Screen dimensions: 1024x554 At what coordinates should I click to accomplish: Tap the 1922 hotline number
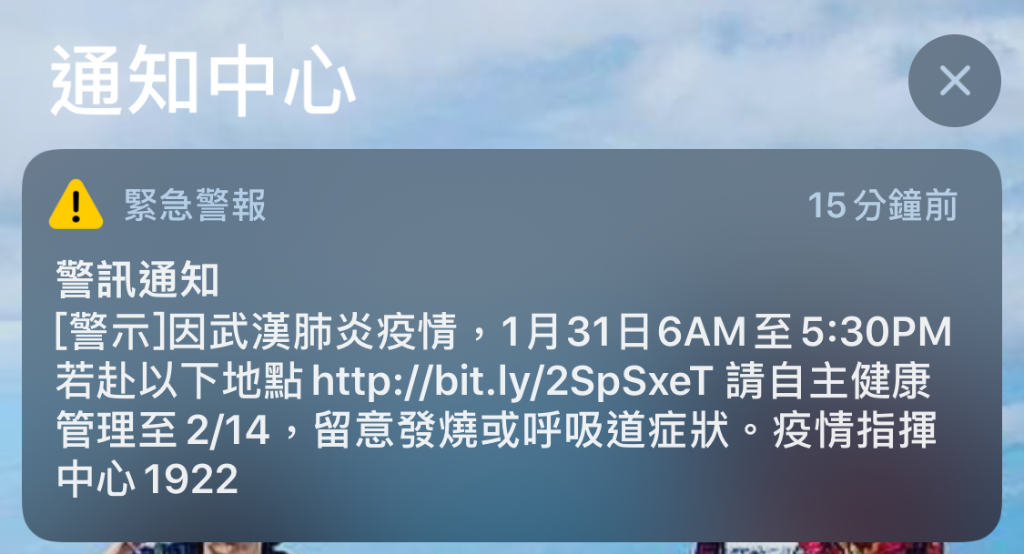pyautogui.click(x=191, y=480)
